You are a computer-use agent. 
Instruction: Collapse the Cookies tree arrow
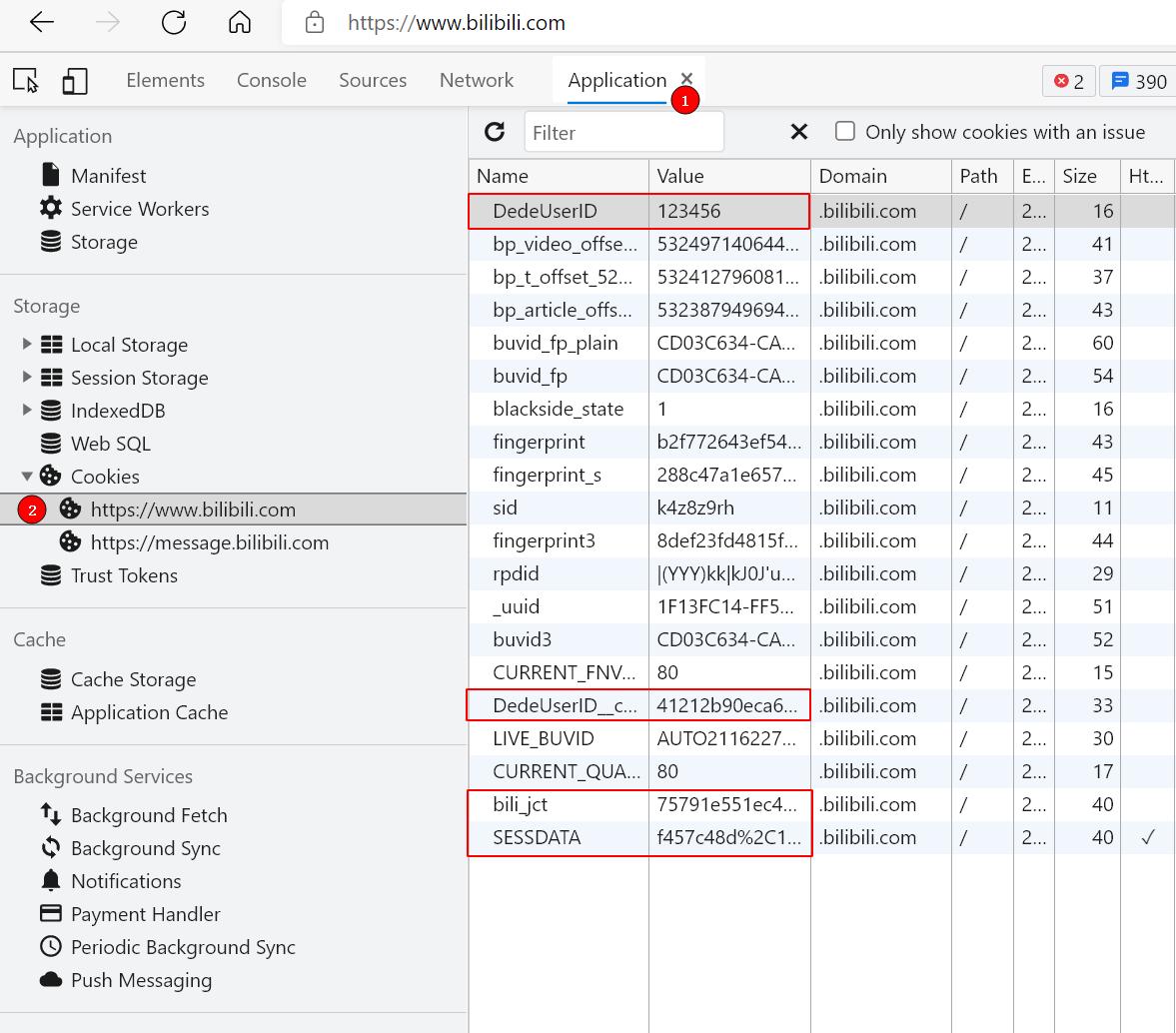pos(26,476)
